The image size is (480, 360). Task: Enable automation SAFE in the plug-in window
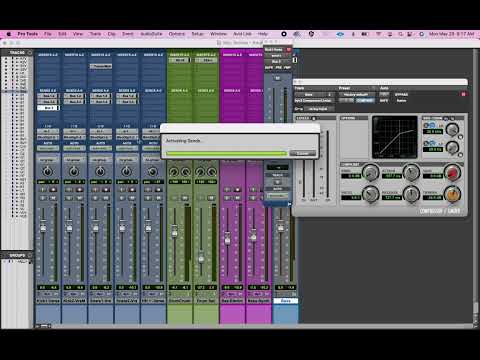[x=384, y=100]
